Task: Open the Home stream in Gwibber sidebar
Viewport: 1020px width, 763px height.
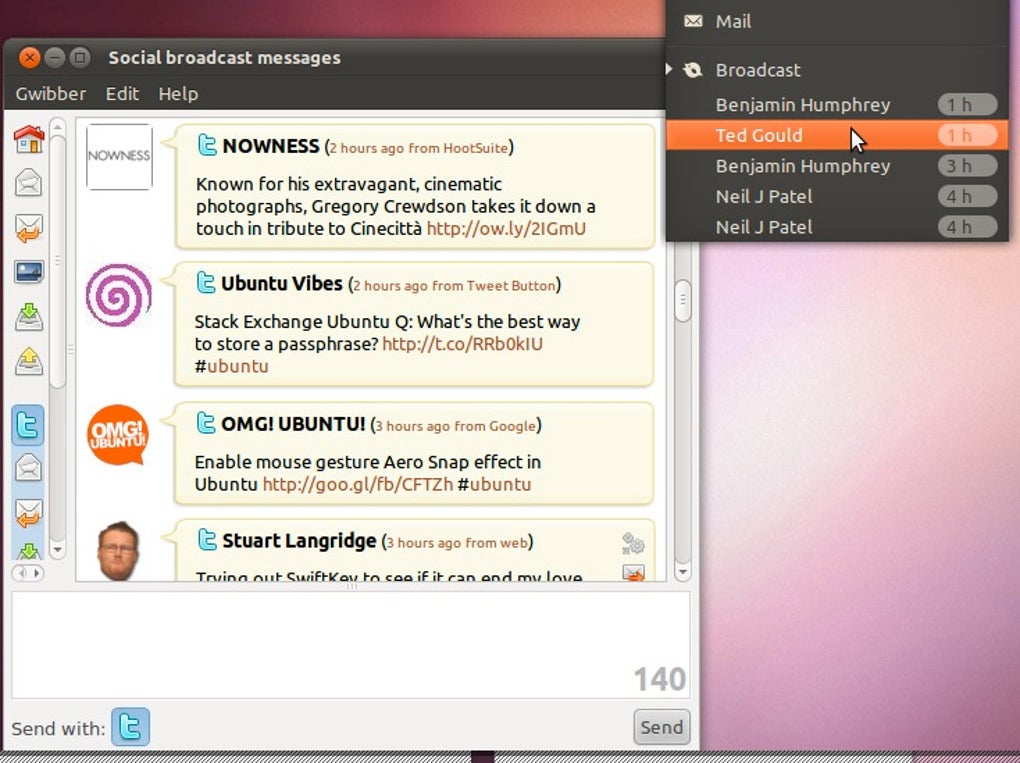Action: coord(29,139)
